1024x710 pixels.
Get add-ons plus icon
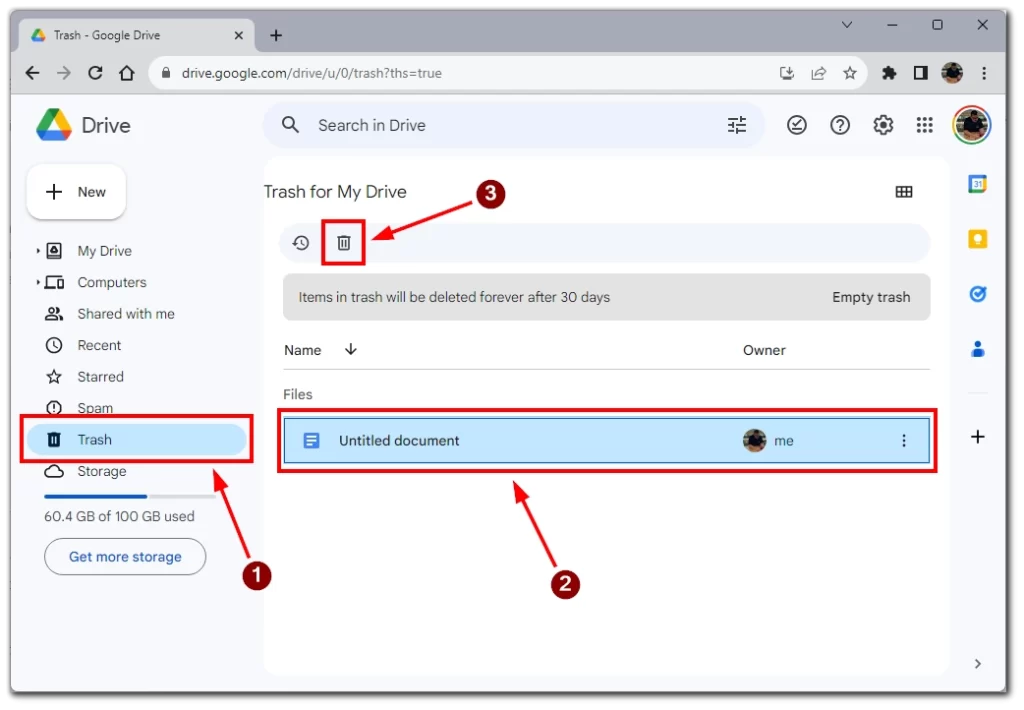(978, 437)
